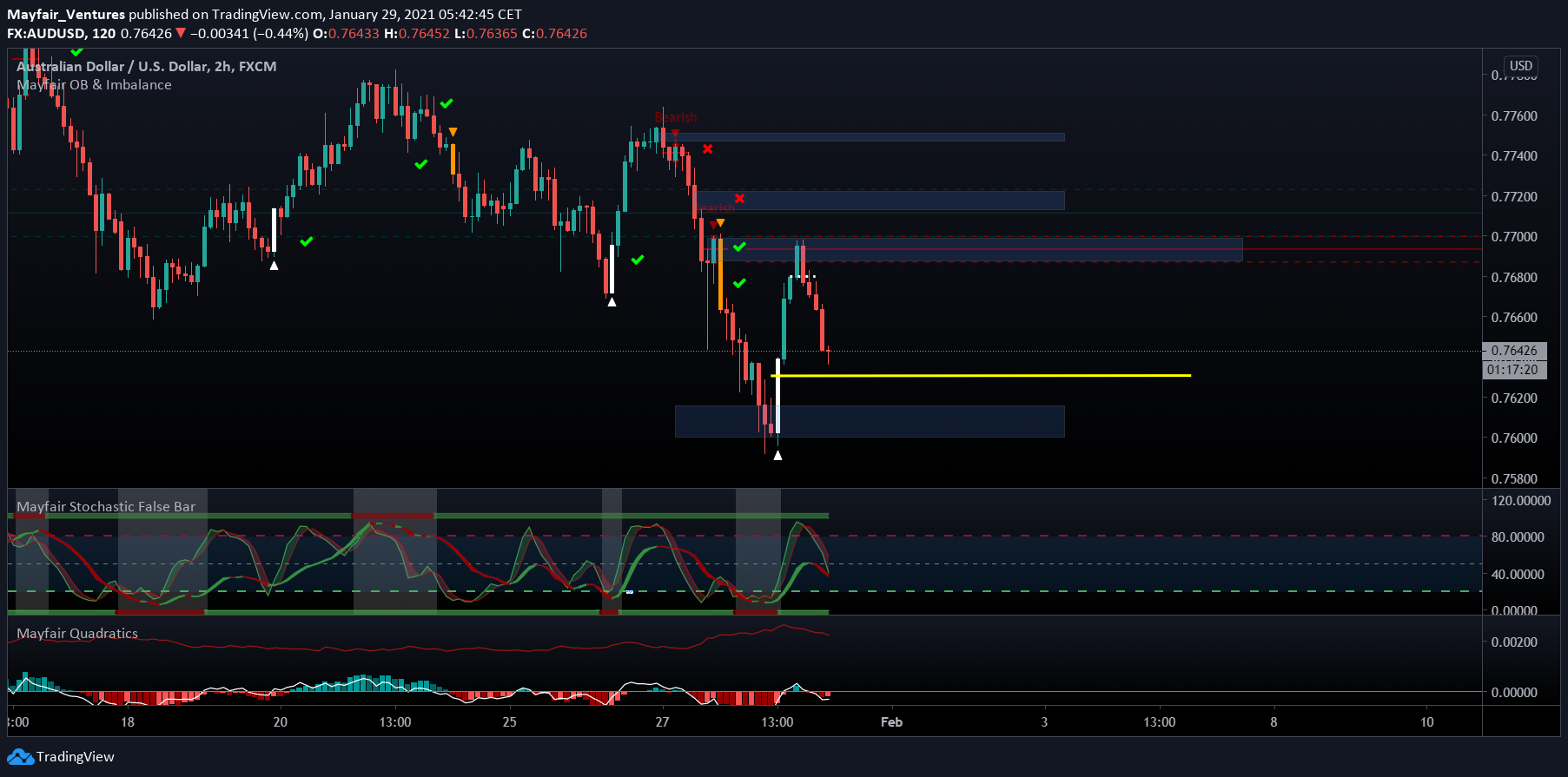Click the yellow horizontal line on chart
Image resolution: width=1568 pixels, height=777 pixels.
(981, 375)
